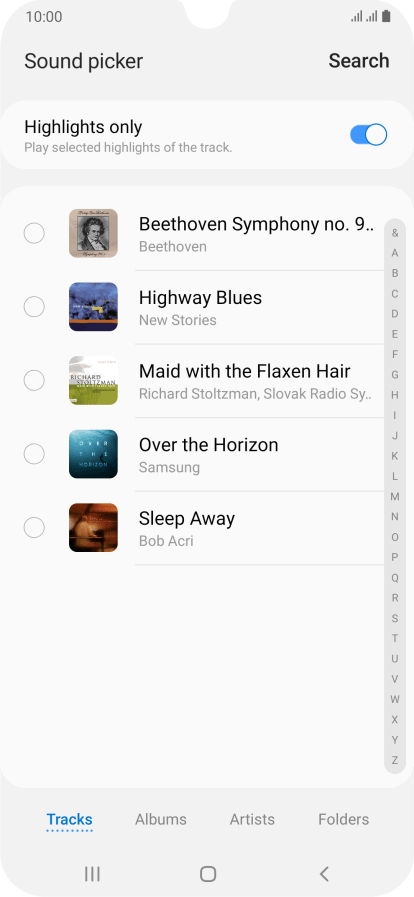Open Search in the Sound picker
This screenshot has height=897, width=414.
[x=359, y=61]
